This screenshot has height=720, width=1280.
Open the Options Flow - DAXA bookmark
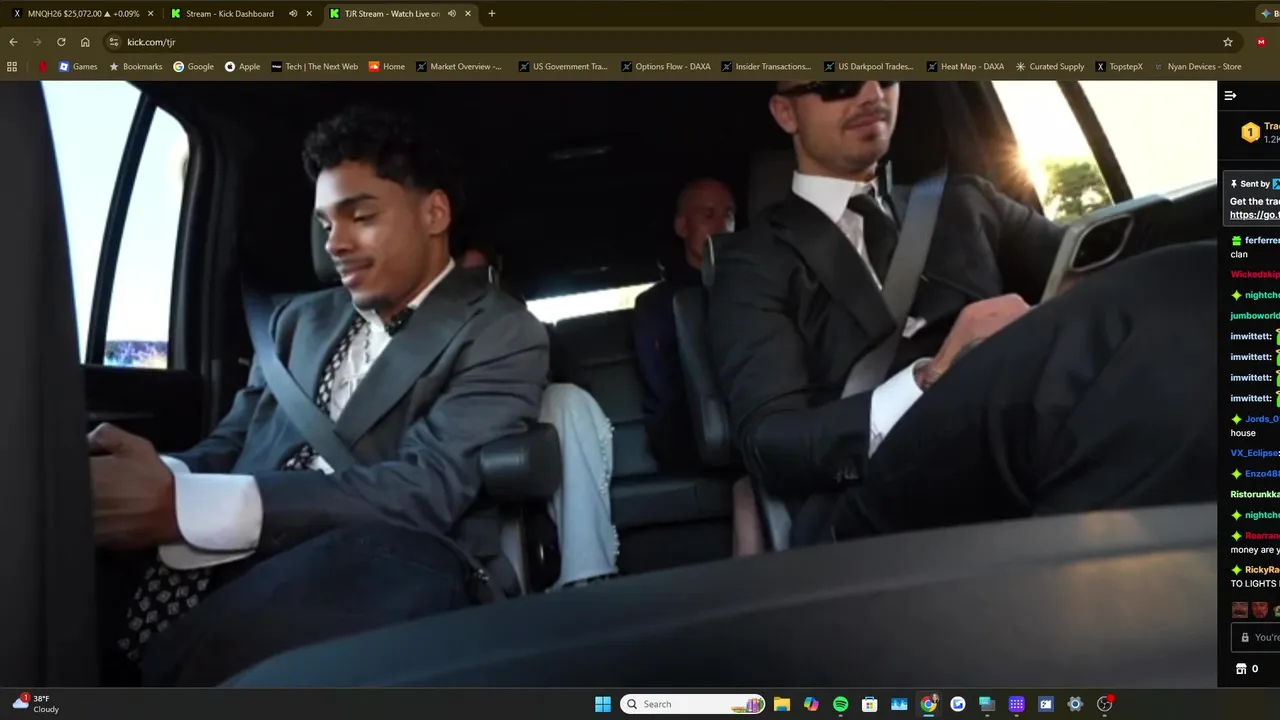tap(666, 67)
